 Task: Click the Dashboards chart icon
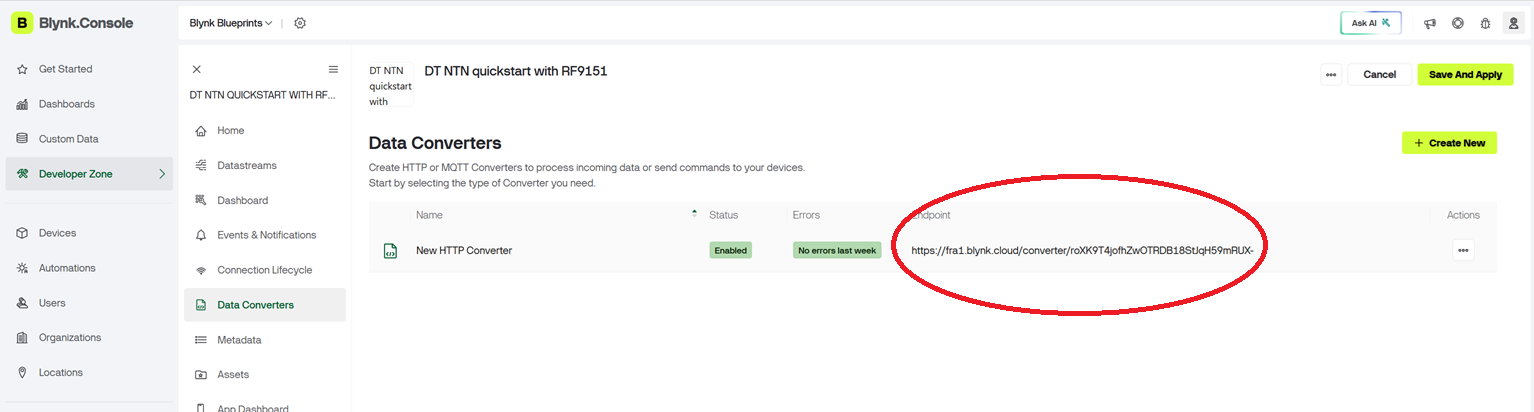pyautogui.click(x=22, y=104)
